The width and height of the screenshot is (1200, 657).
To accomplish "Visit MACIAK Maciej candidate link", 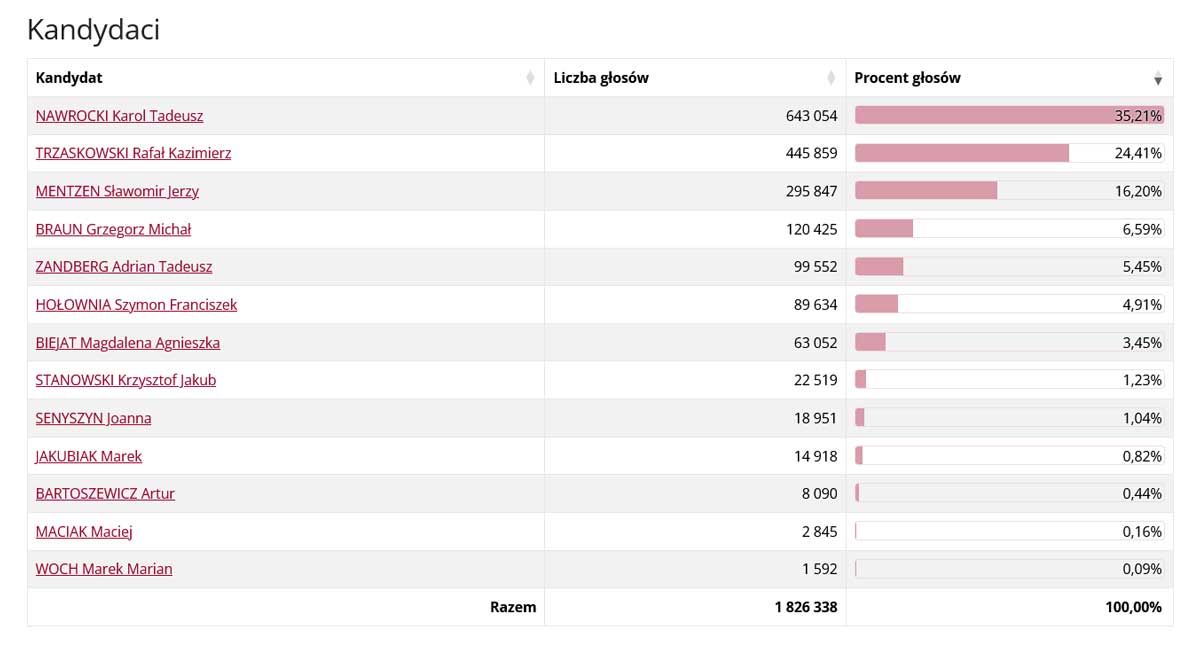I will pos(84,532).
